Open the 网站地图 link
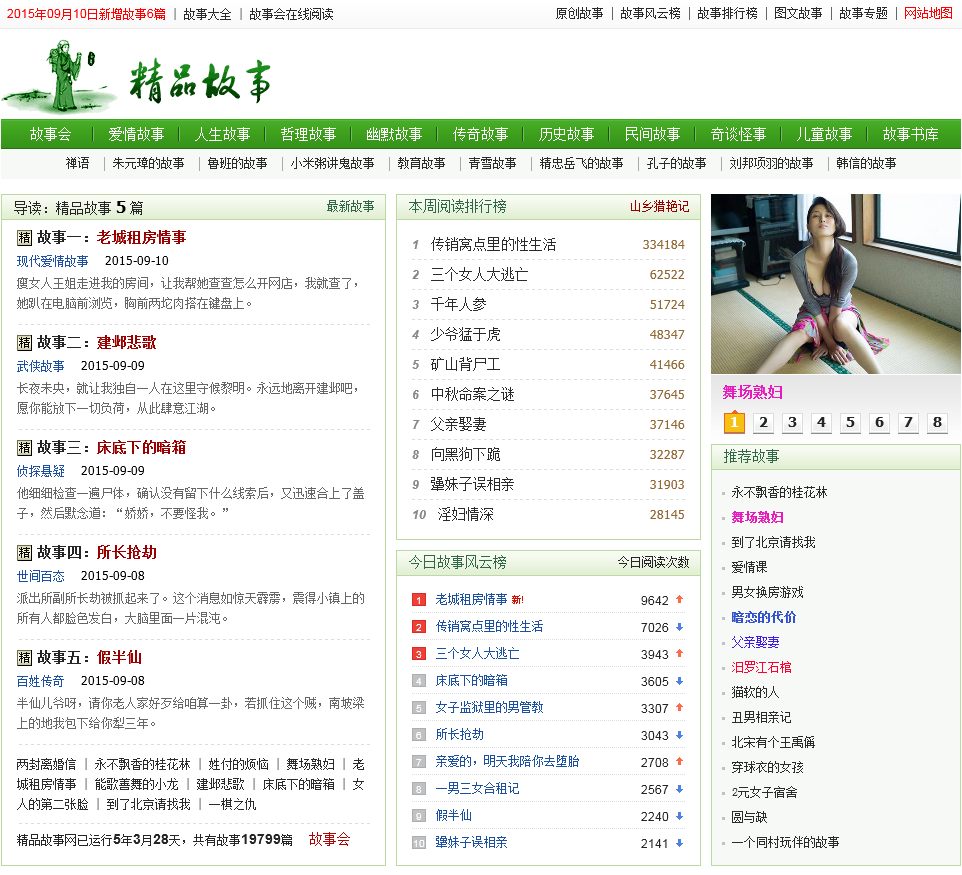 [x=928, y=13]
